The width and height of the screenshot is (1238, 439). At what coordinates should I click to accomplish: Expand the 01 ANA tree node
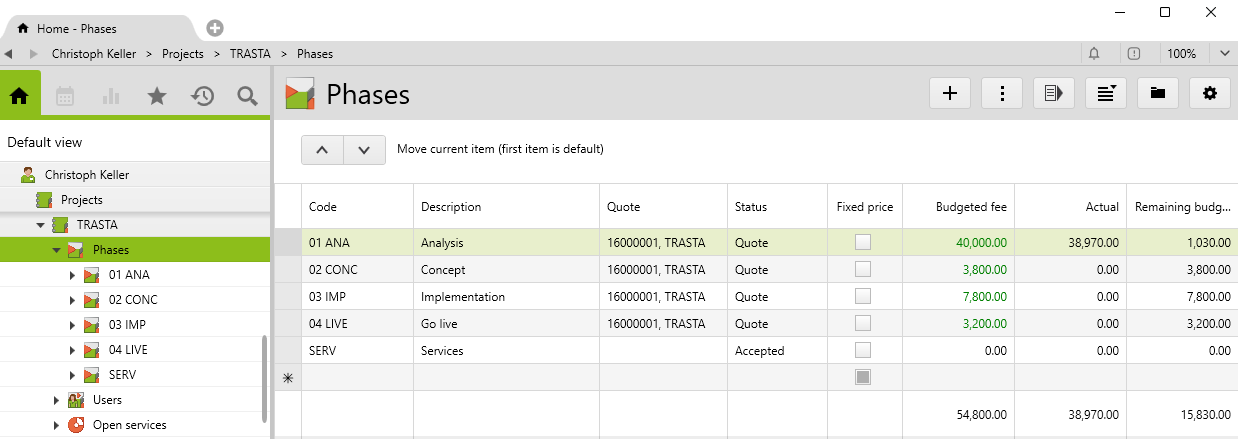click(72, 275)
